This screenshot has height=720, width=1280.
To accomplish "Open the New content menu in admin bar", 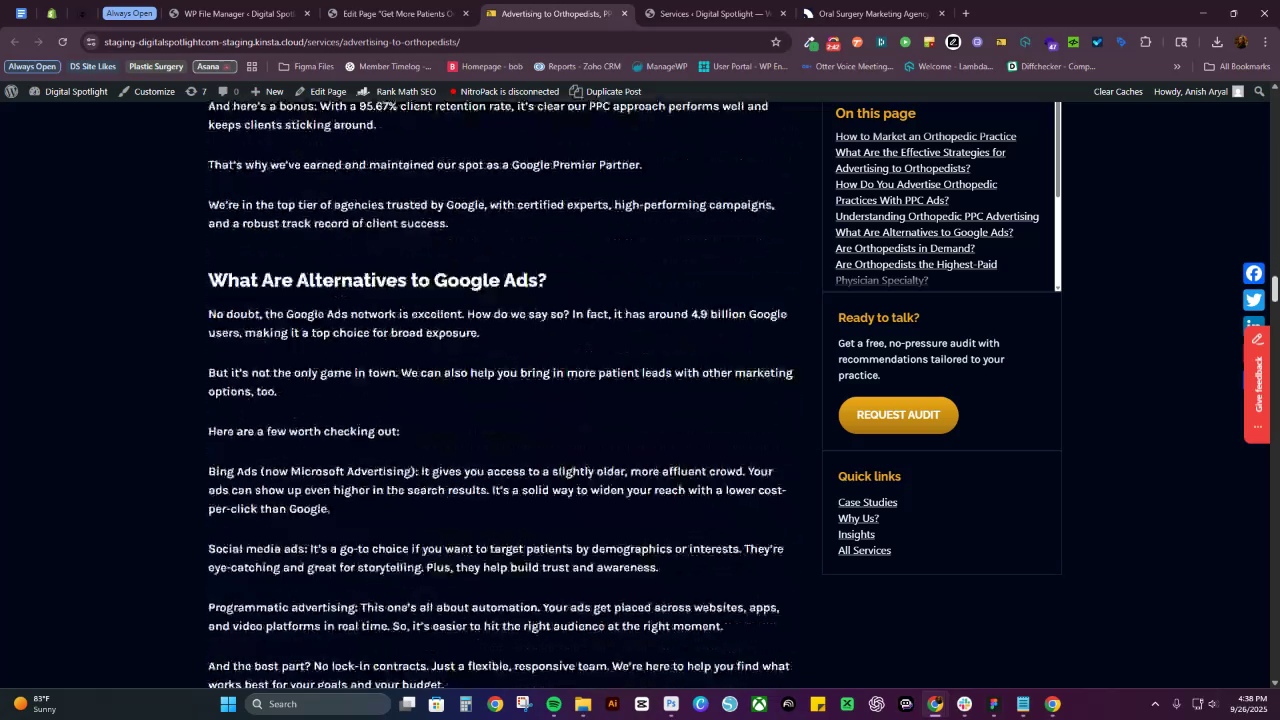I will [267, 91].
